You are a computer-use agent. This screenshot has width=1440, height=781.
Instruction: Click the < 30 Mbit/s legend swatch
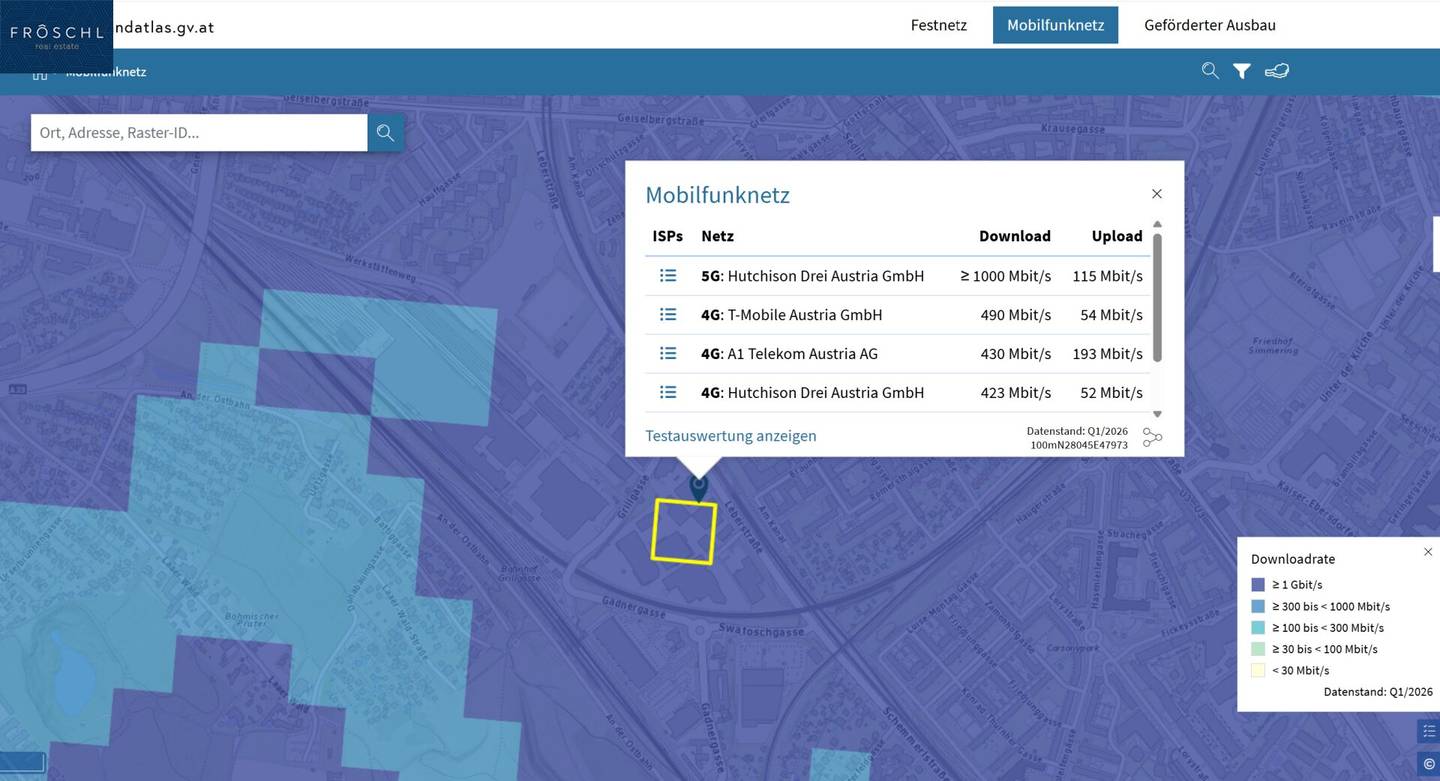1258,670
